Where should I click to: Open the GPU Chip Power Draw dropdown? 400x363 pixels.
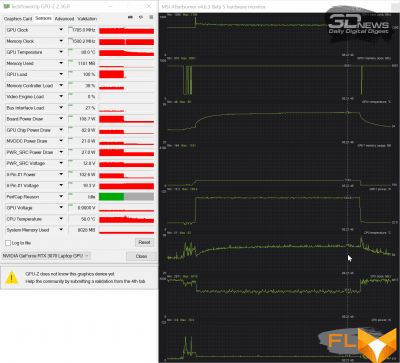61,130
